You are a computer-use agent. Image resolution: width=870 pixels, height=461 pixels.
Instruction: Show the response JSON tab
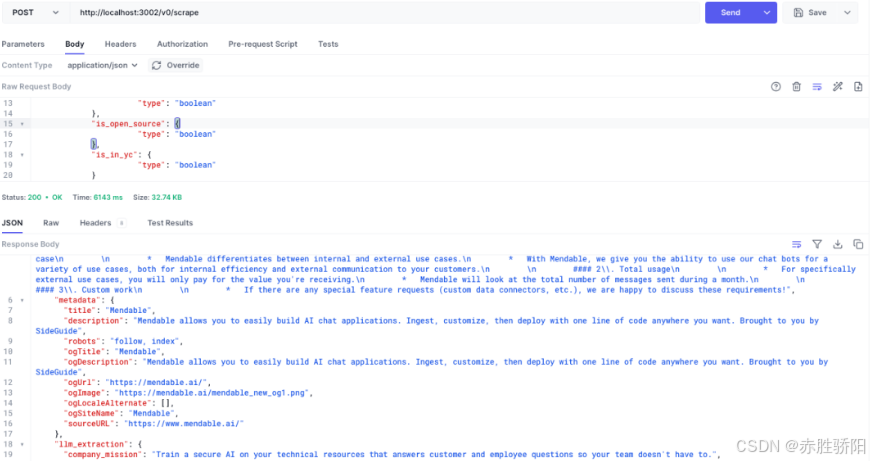12,222
